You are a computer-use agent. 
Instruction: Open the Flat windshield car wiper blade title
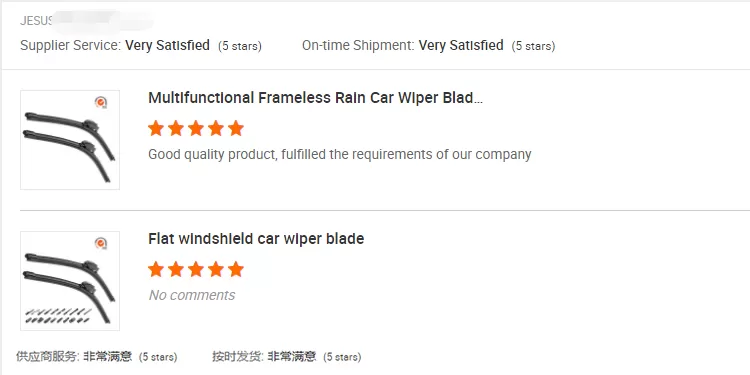coord(256,239)
